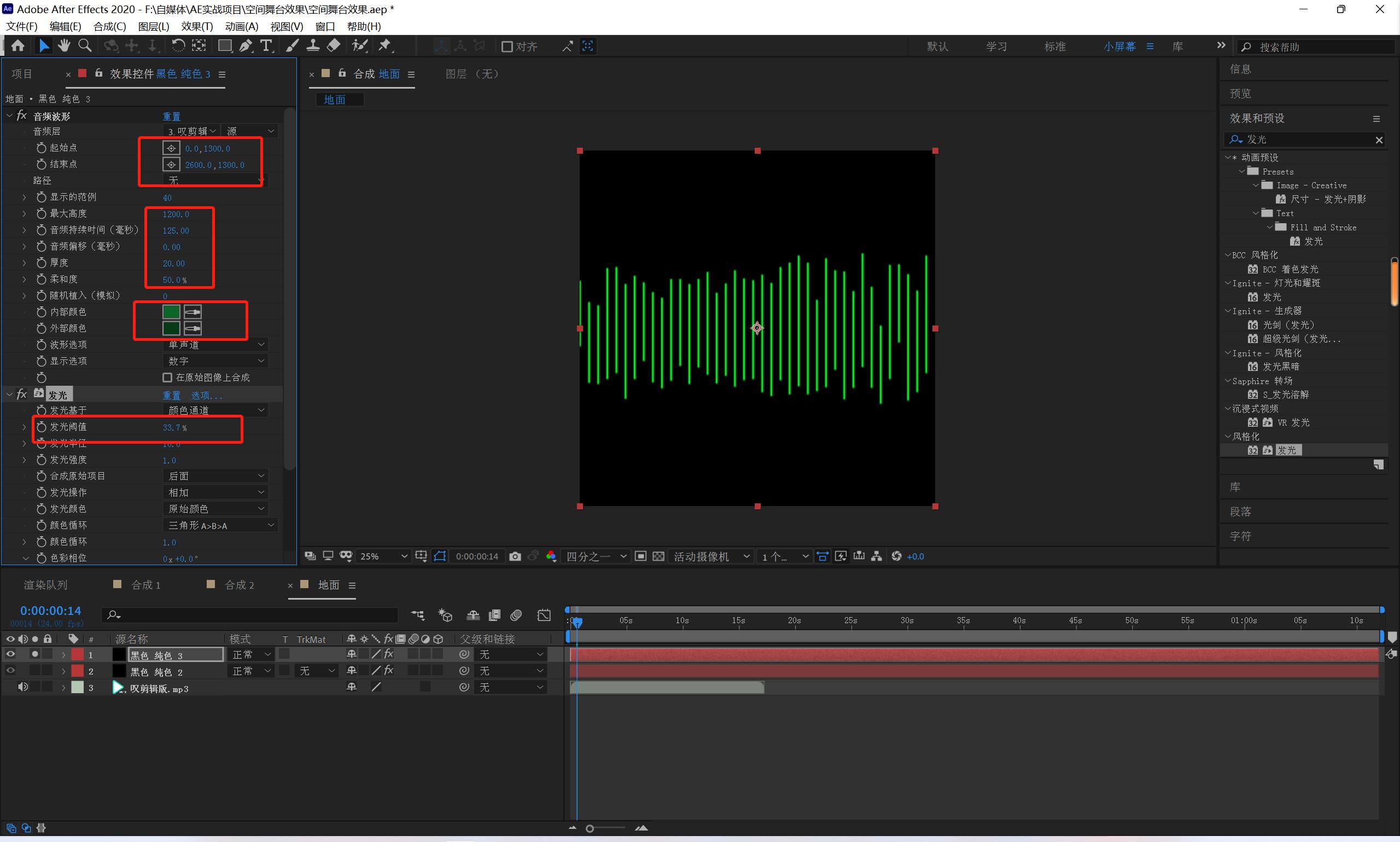
Task: Open composition mini-flowchart in timeline
Action: 418,615
